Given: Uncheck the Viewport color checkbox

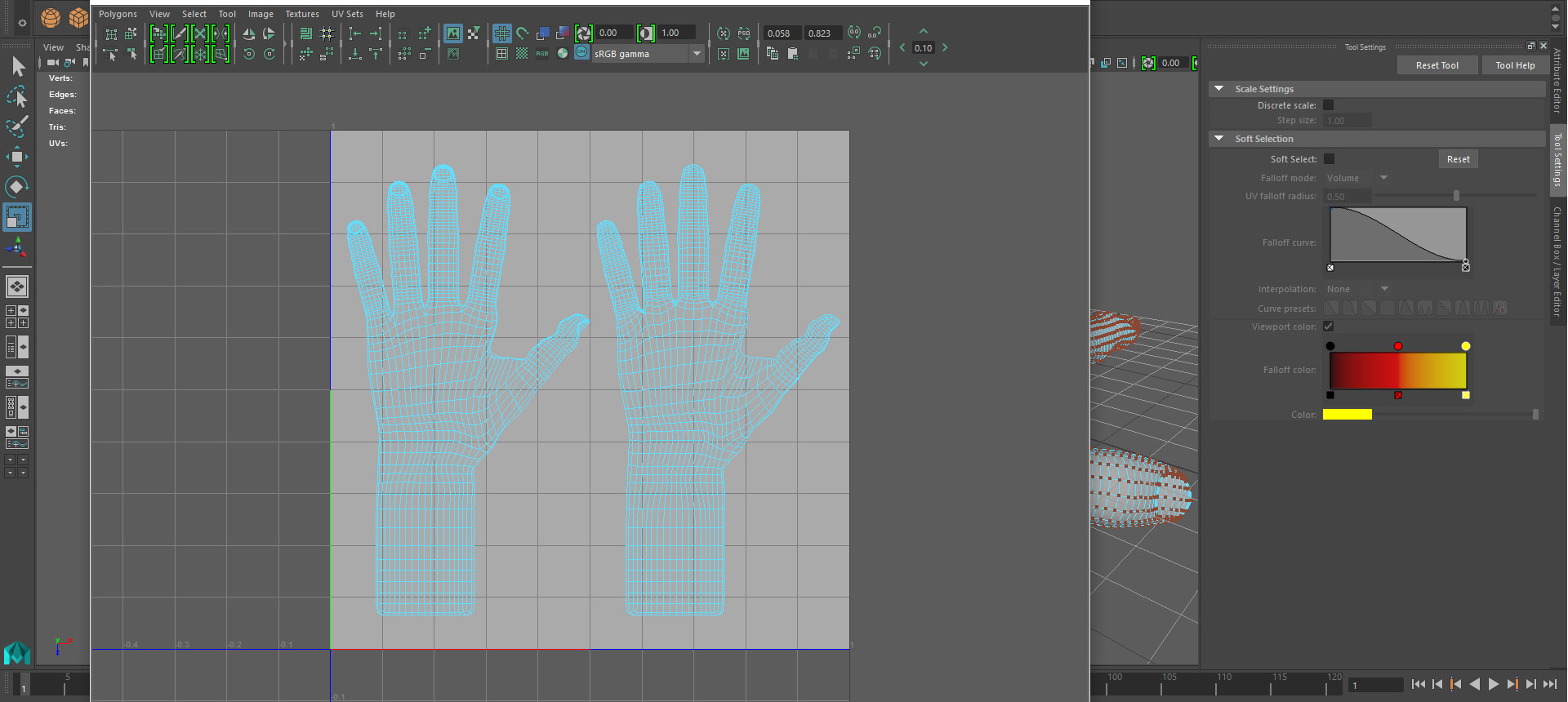Looking at the screenshot, I should 1329,327.
